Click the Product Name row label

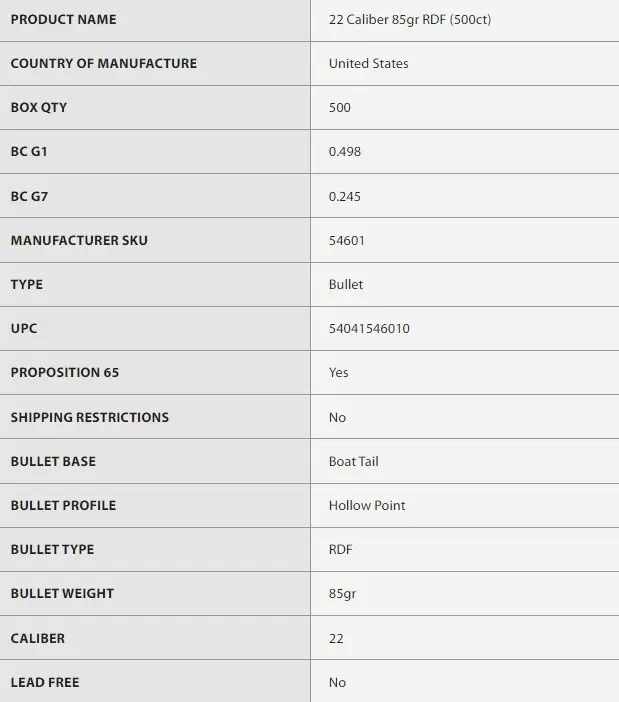[63, 19]
